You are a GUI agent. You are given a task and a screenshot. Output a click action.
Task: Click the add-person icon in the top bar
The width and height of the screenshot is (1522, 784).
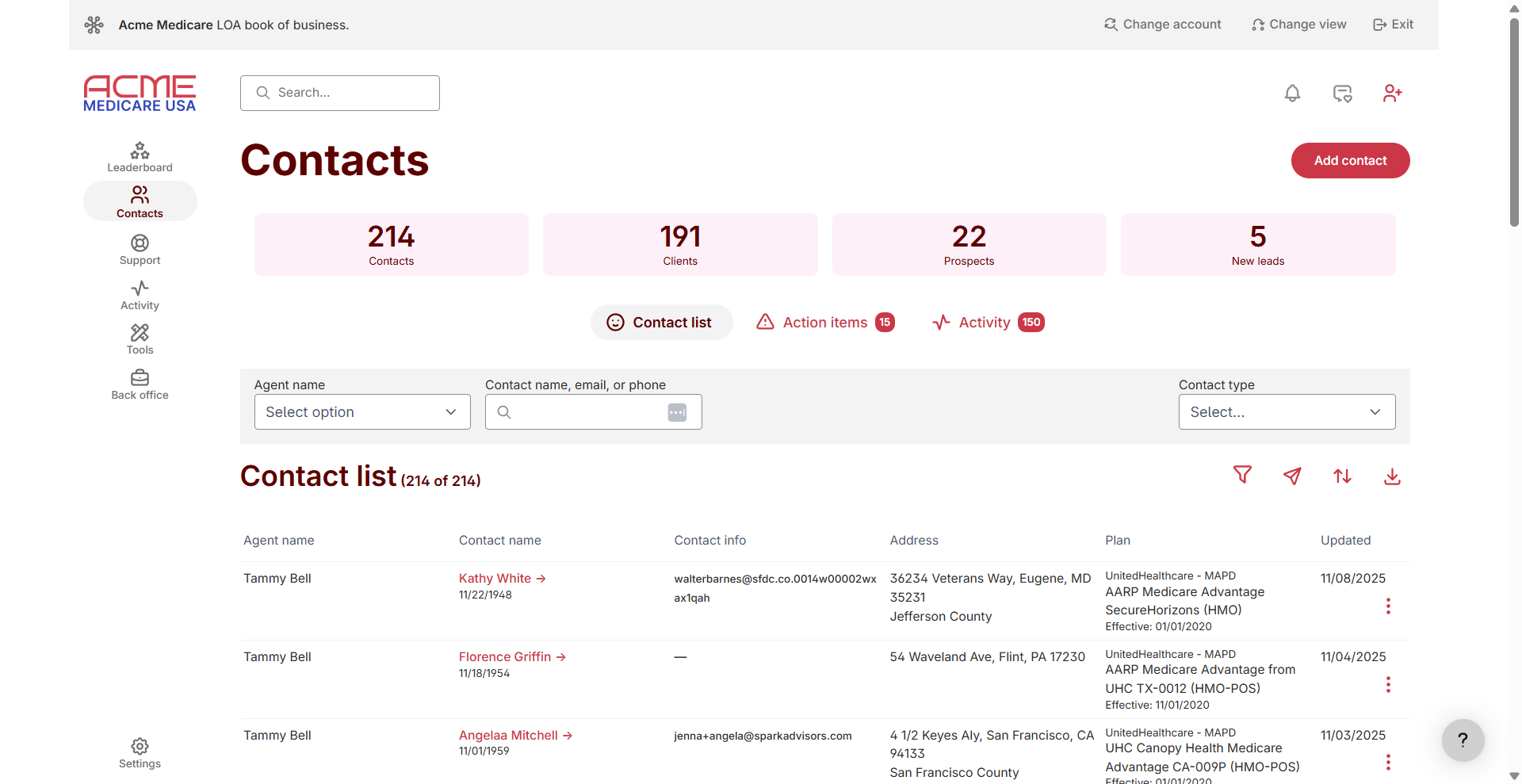click(x=1393, y=93)
